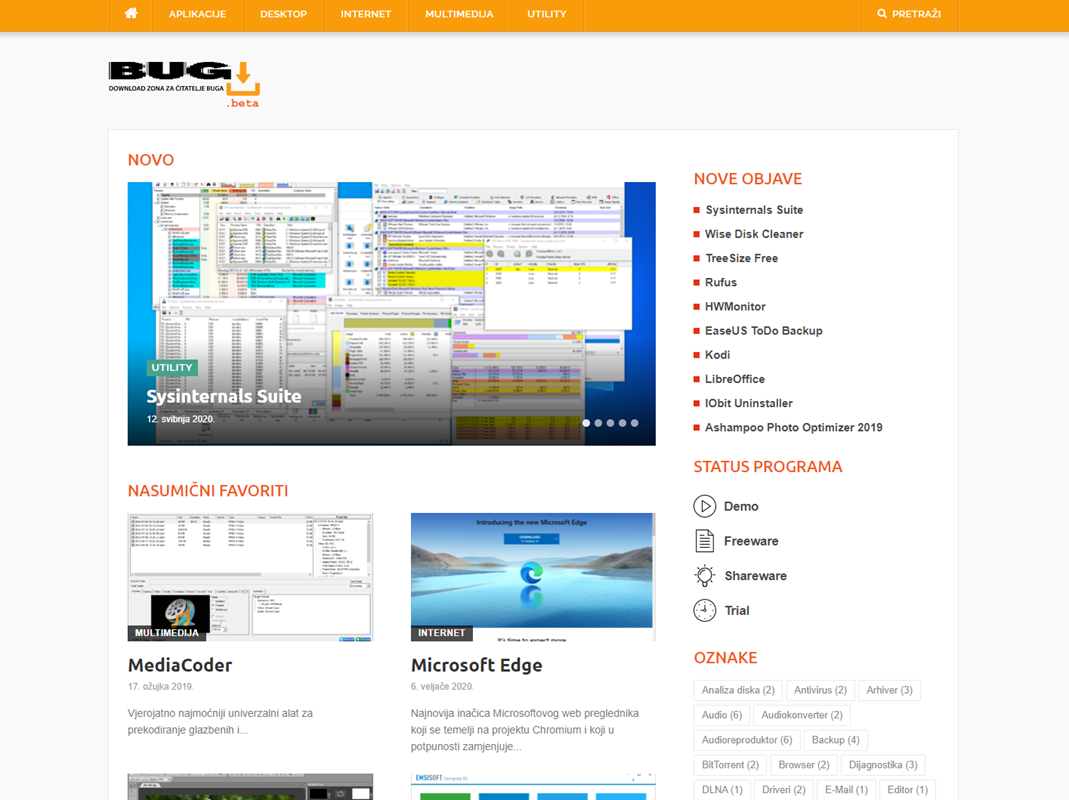The image size is (1069, 800).
Task: Open the Microsoft Edge article title
Action: pos(477,665)
